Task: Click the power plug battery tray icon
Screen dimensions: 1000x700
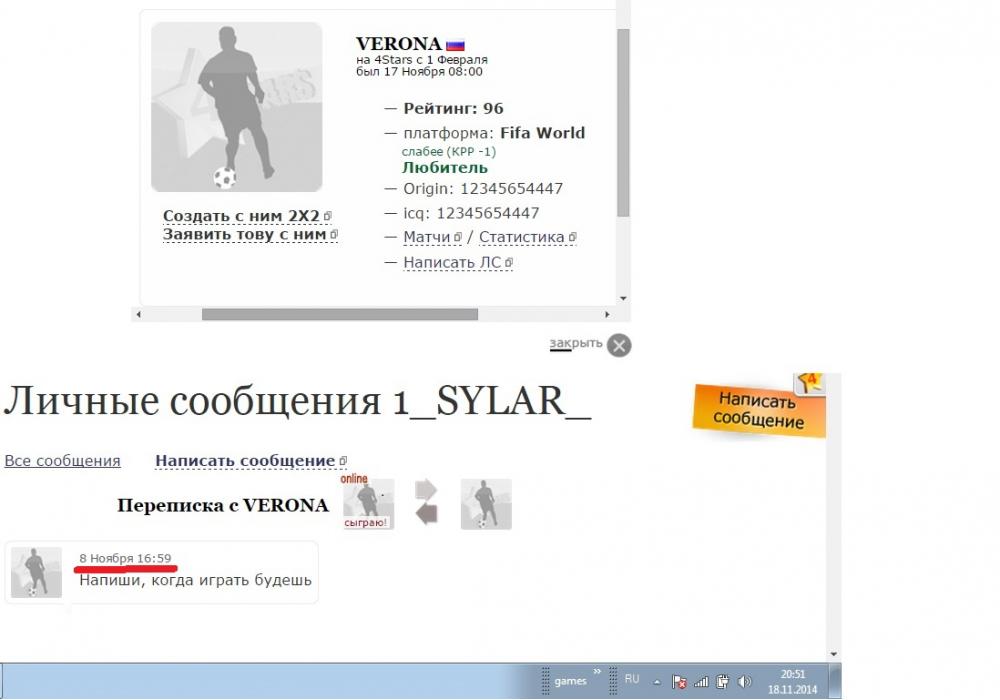Action: pyautogui.click(x=722, y=682)
